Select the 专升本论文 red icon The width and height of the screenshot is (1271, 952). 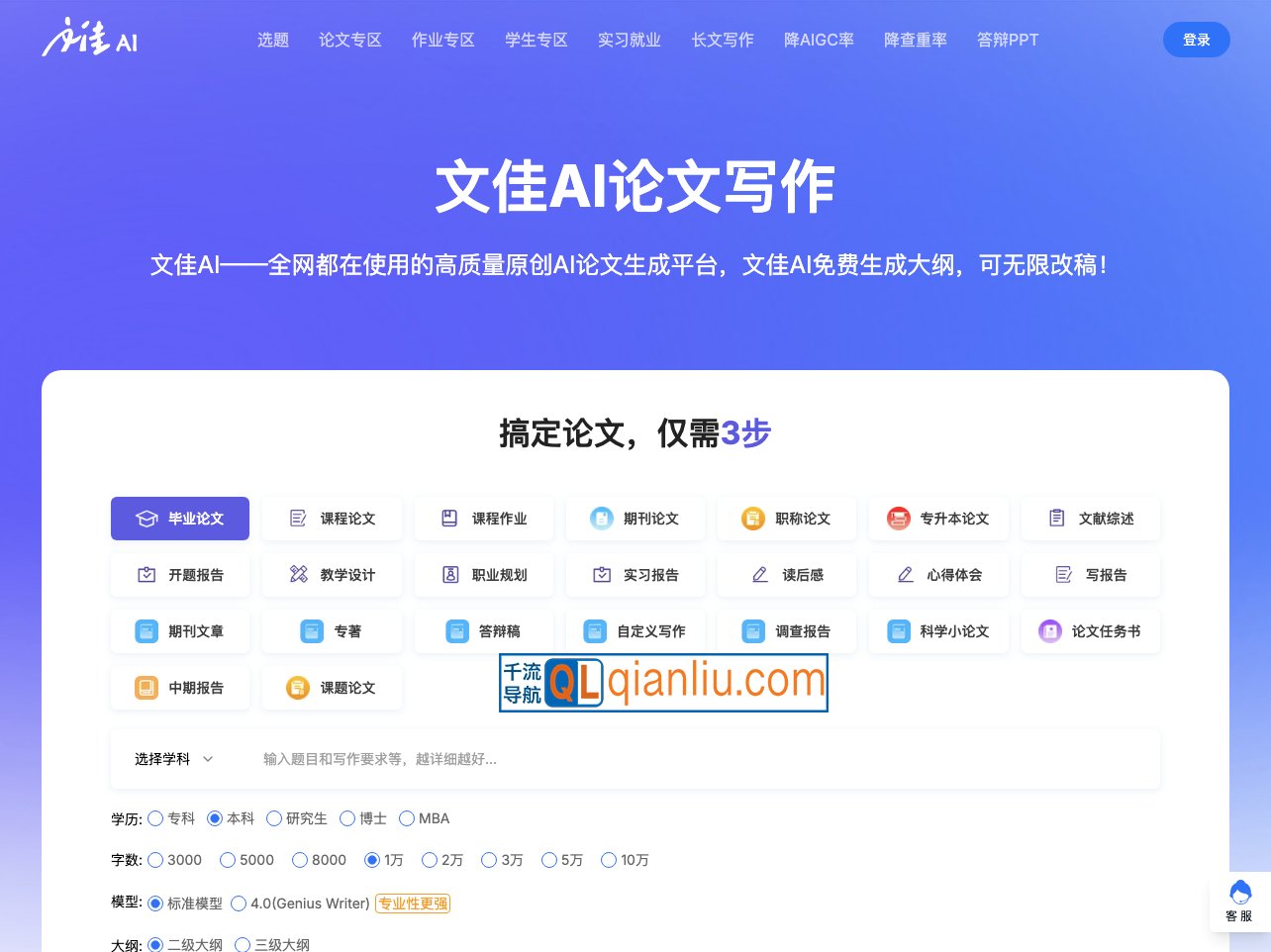pyautogui.click(x=899, y=519)
